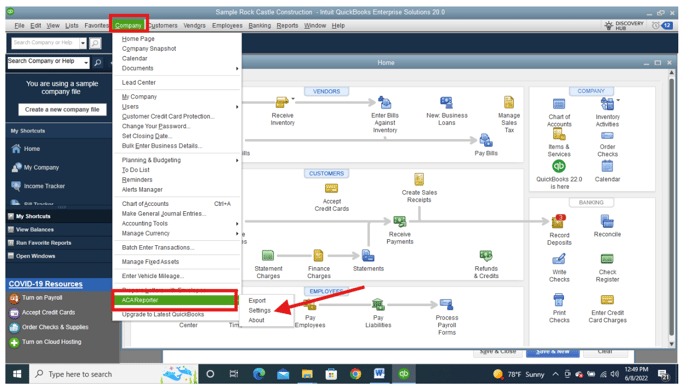Expand Search Company or Help dropdown arrow
This screenshot has height=388, width=688.
coord(86,63)
